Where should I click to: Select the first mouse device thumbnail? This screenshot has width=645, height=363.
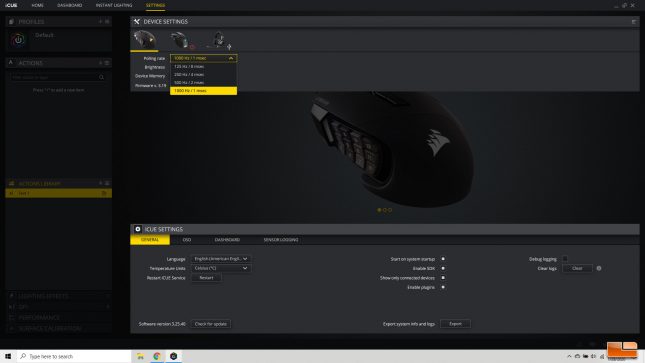pos(144,40)
